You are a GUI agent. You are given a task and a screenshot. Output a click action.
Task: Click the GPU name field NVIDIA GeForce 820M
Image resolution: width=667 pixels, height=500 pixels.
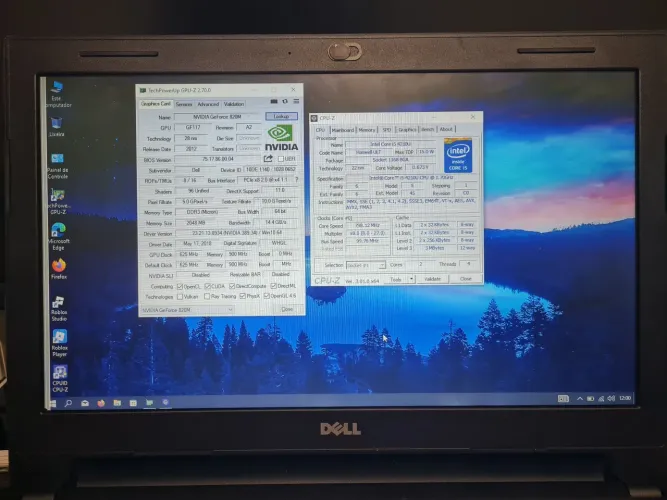(217, 117)
